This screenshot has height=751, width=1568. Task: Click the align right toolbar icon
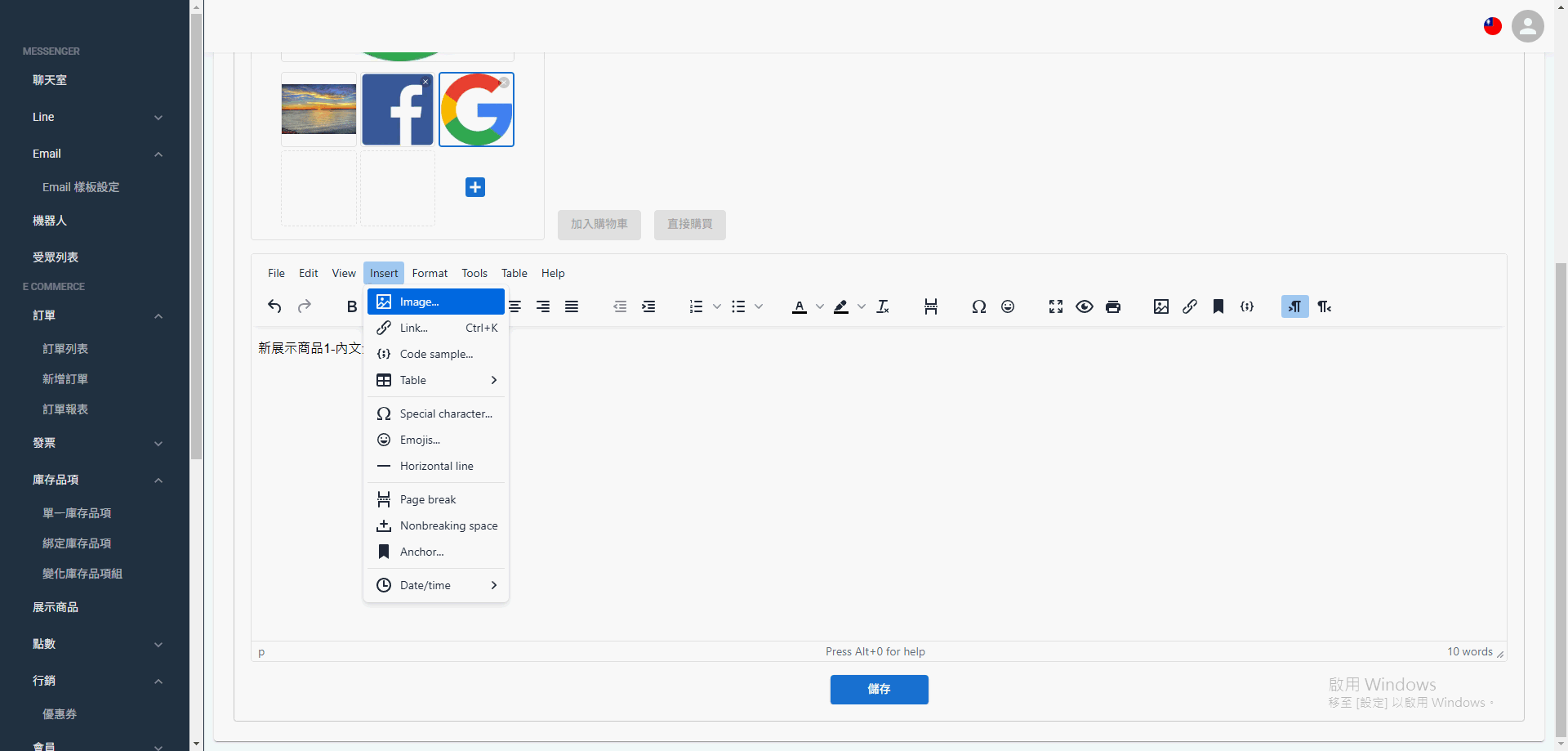click(x=543, y=306)
